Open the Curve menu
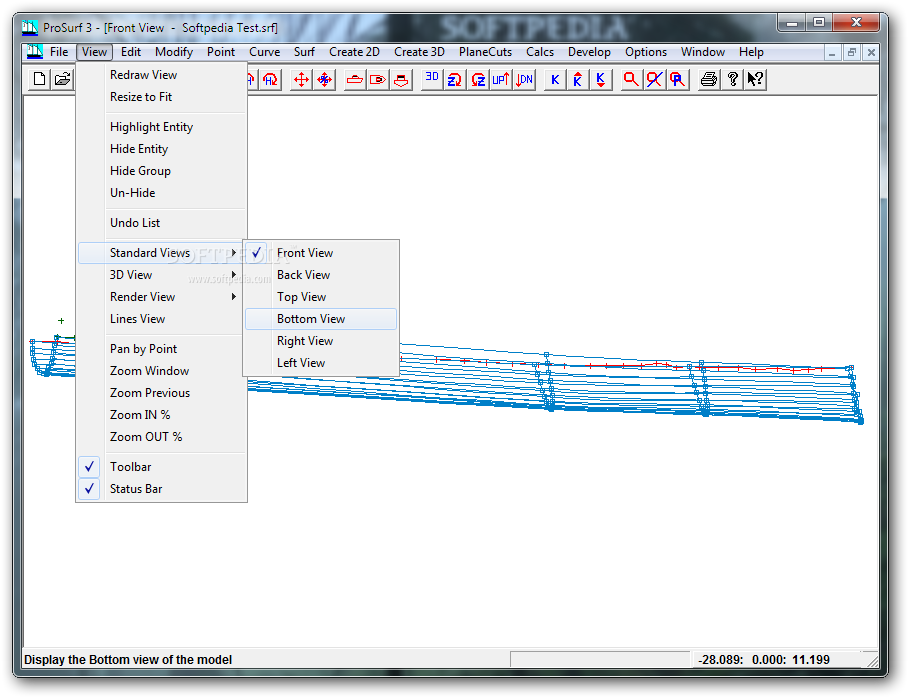The width and height of the screenshot is (909, 698). pos(265,52)
